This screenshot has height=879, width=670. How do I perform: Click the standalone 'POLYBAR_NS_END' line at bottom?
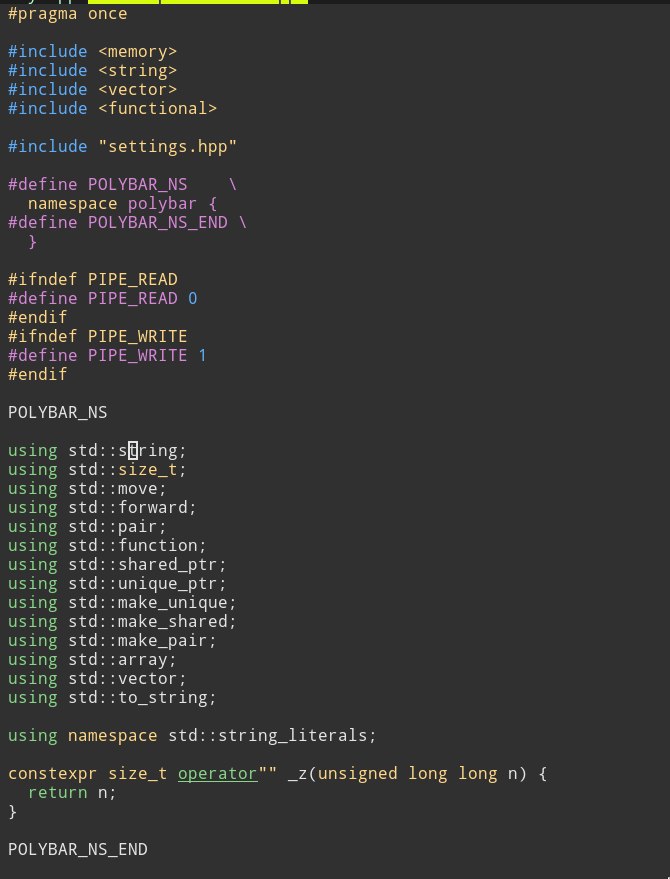[x=78, y=849]
